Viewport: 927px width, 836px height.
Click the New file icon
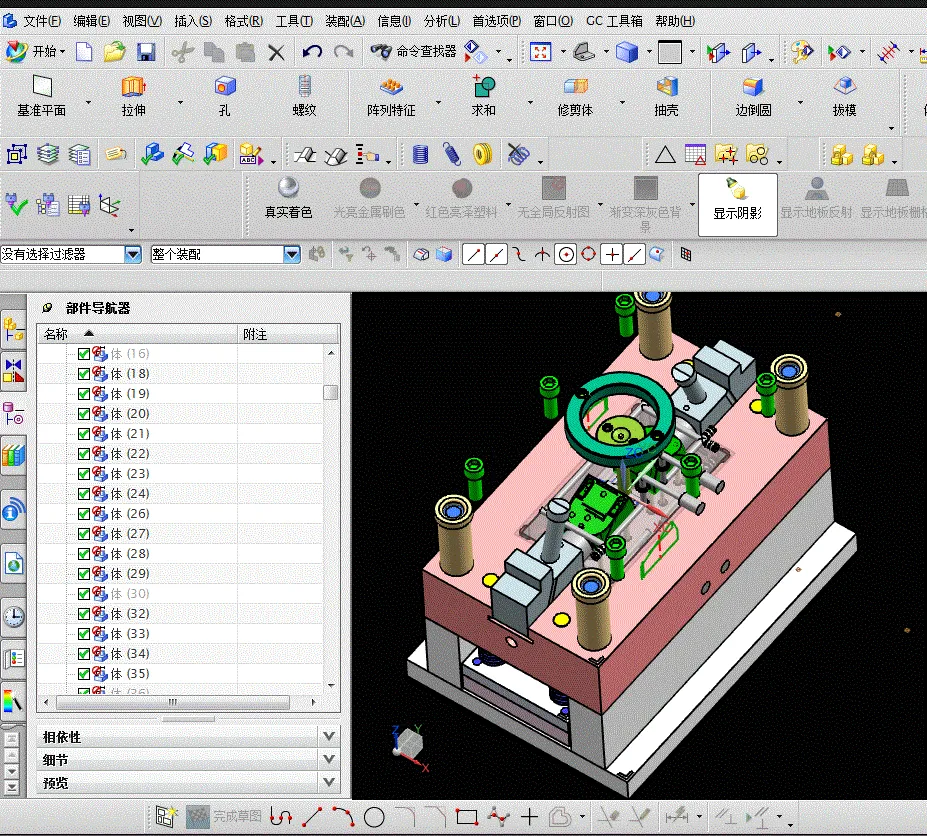point(85,52)
